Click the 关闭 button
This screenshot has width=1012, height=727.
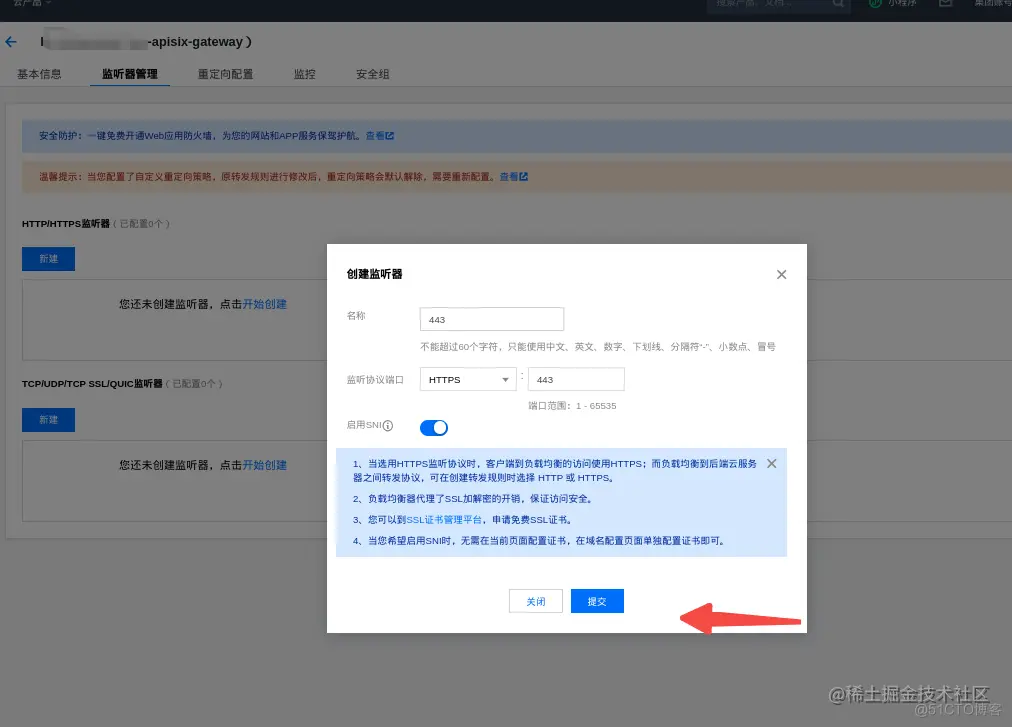pyautogui.click(x=536, y=601)
